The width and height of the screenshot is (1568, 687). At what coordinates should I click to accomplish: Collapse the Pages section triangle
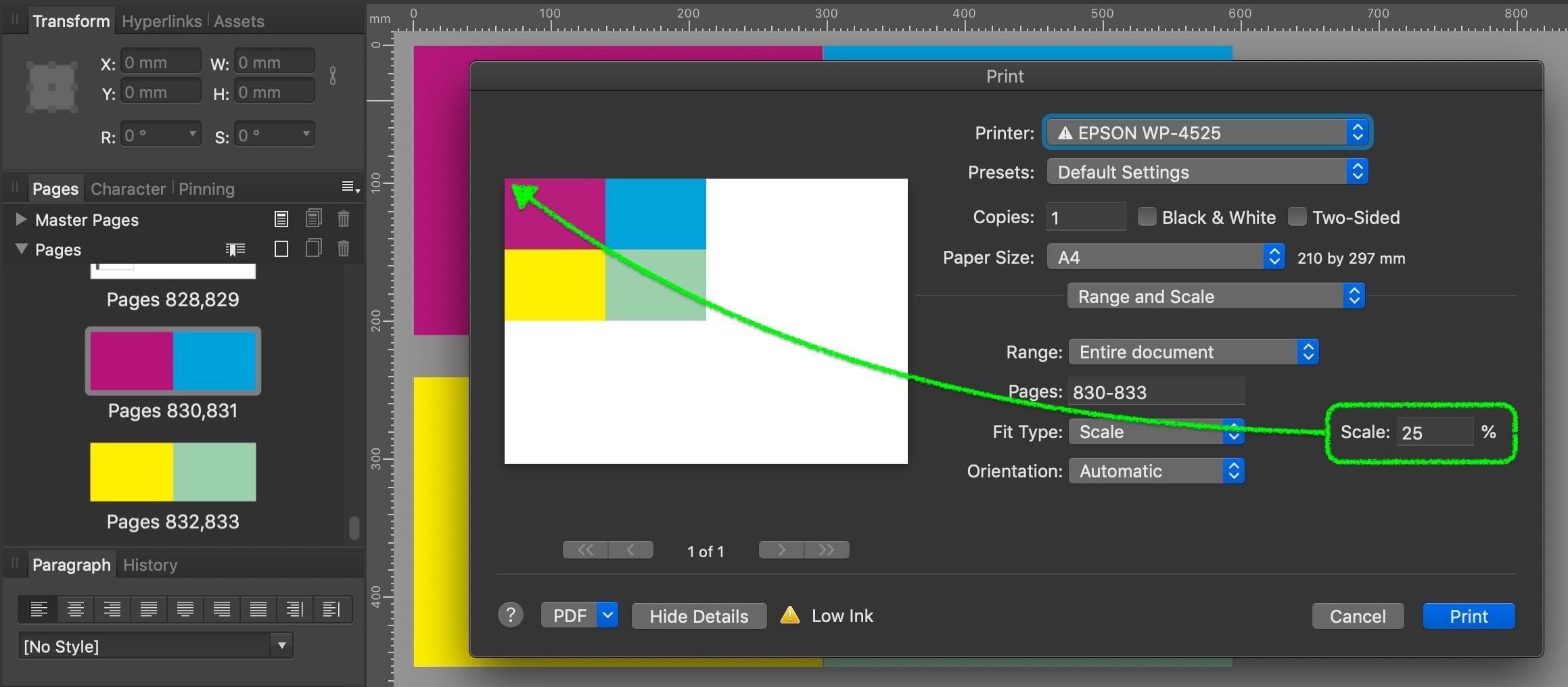21,249
